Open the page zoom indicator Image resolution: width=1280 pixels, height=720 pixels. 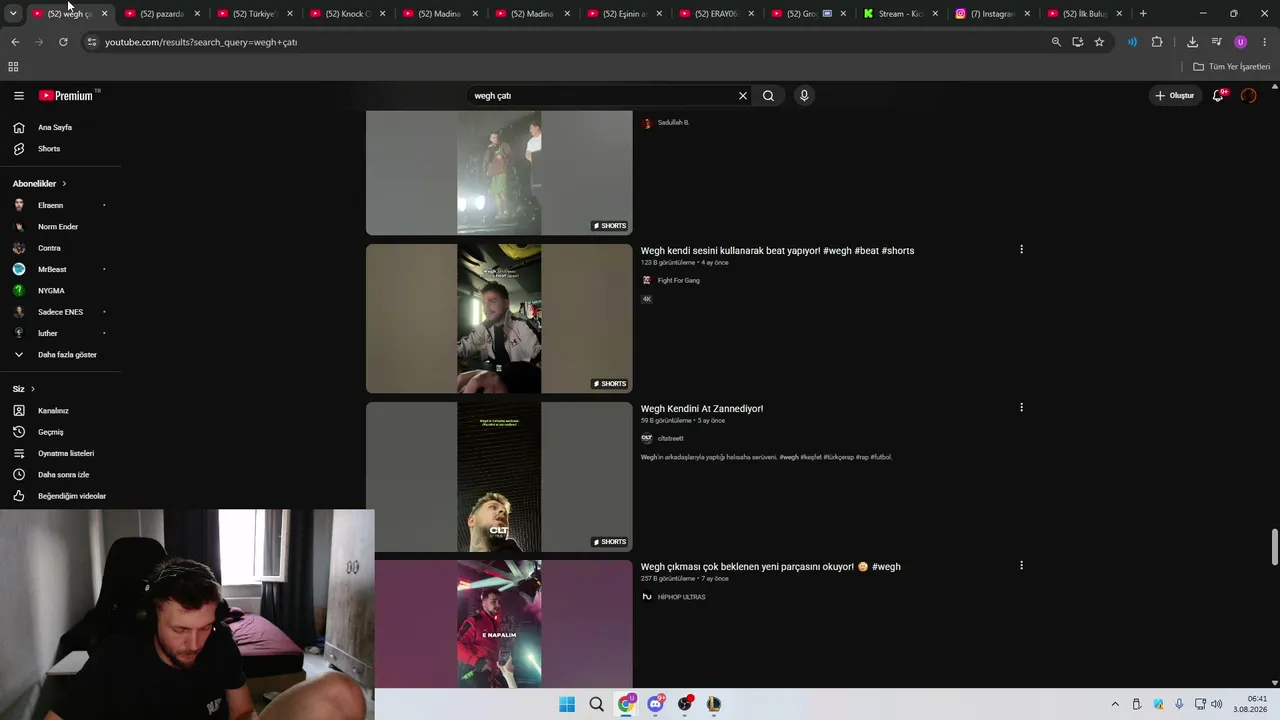[1056, 42]
